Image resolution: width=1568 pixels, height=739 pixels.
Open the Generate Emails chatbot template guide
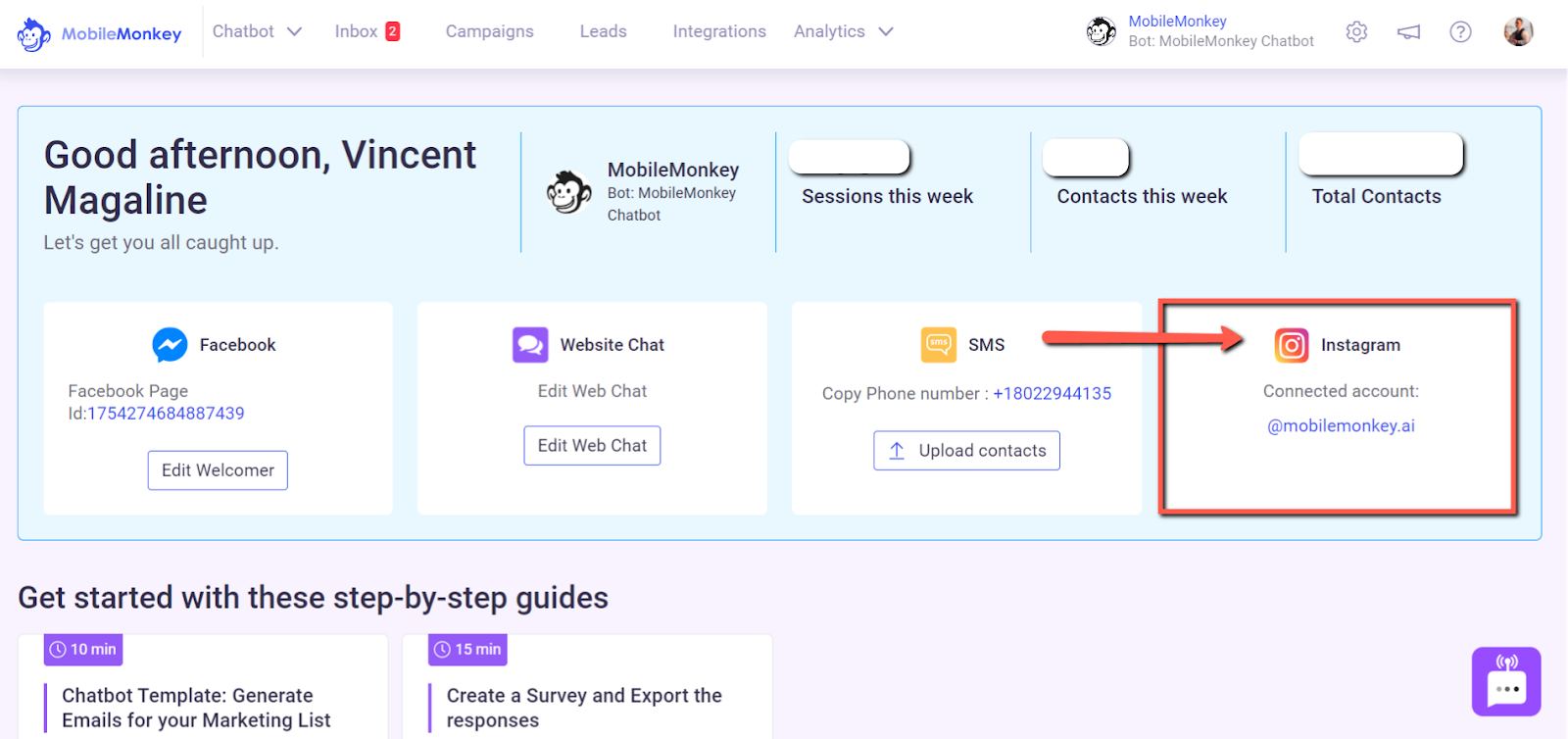196,707
